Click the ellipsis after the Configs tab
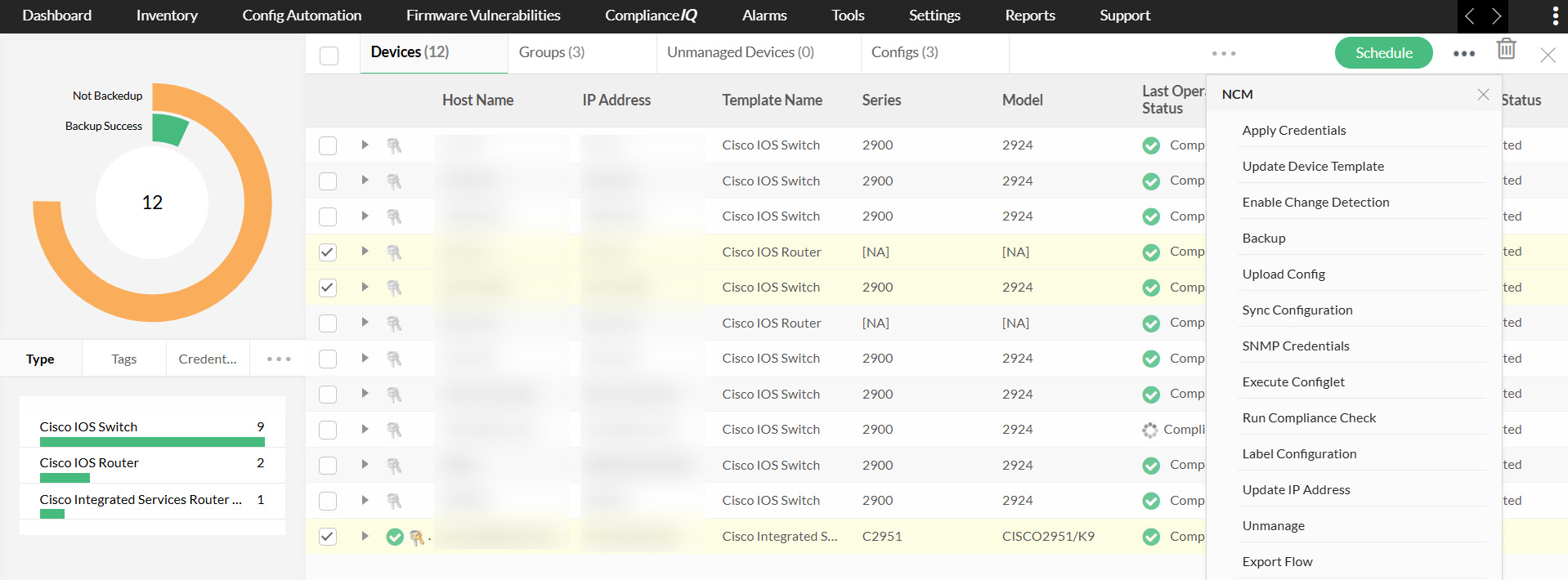 coord(1224,53)
